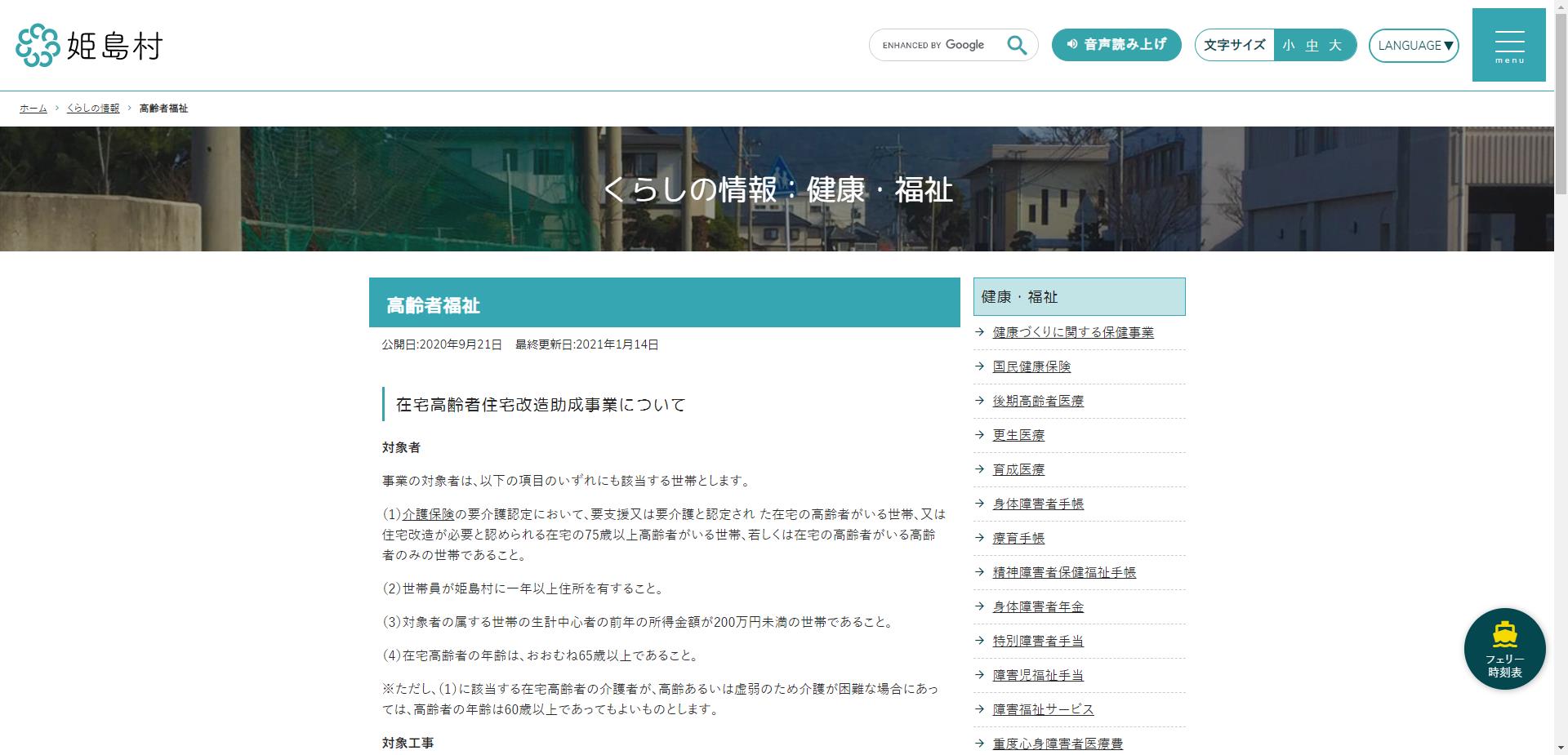
Task: Open くらしの情報 from the breadcrumb
Action: [91, 108]
